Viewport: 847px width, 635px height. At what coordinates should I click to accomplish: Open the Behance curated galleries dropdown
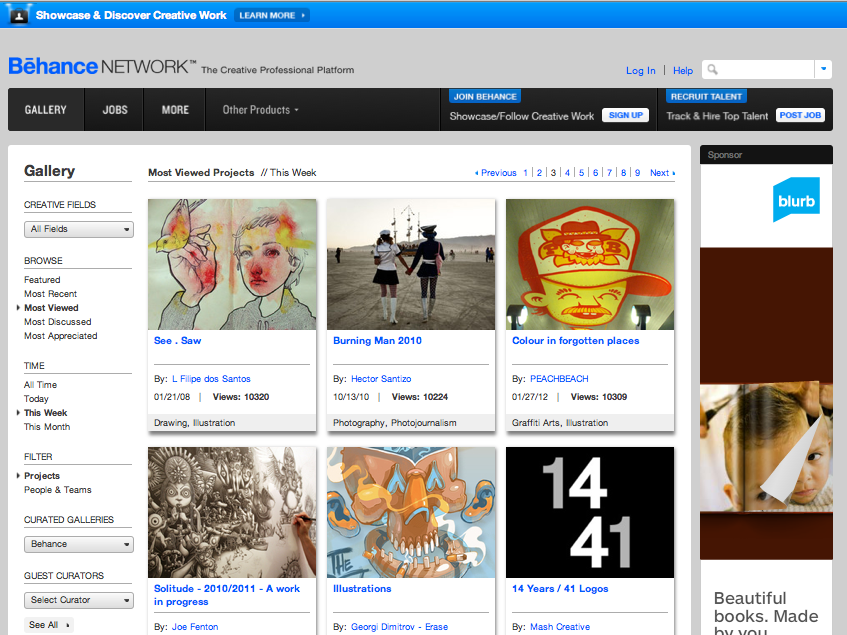click(x=78, y=544)
